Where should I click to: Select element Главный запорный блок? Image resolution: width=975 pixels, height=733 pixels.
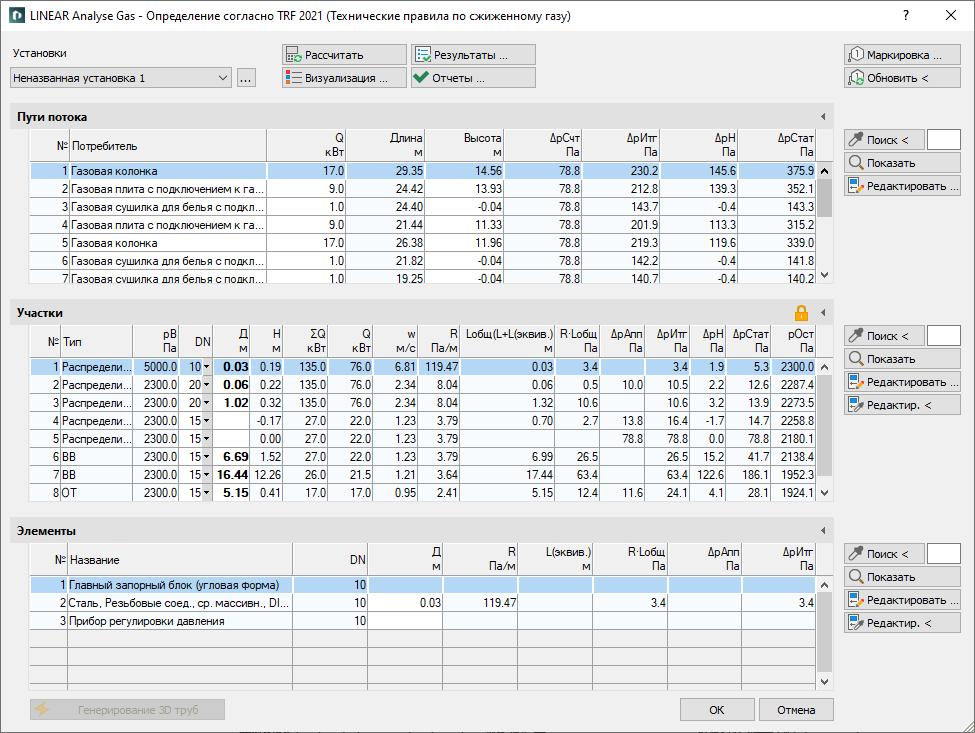tap(423, 585)
